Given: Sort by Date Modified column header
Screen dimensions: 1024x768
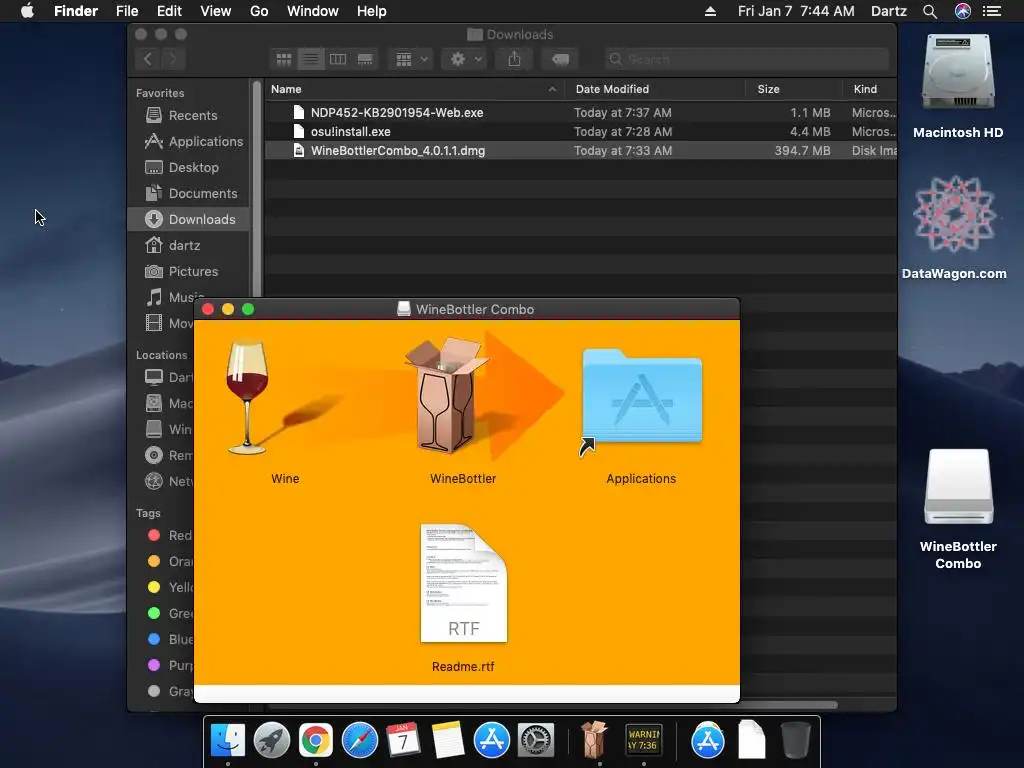Looking at the screenshot, I should click(656, 89).
